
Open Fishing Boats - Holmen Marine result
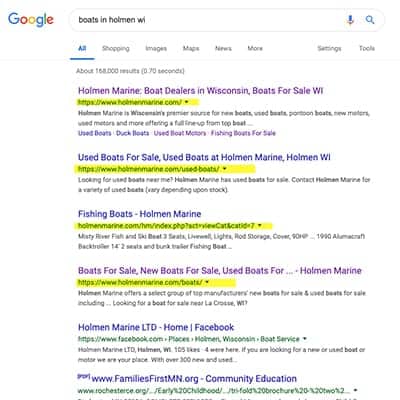[x=140, y=214]
